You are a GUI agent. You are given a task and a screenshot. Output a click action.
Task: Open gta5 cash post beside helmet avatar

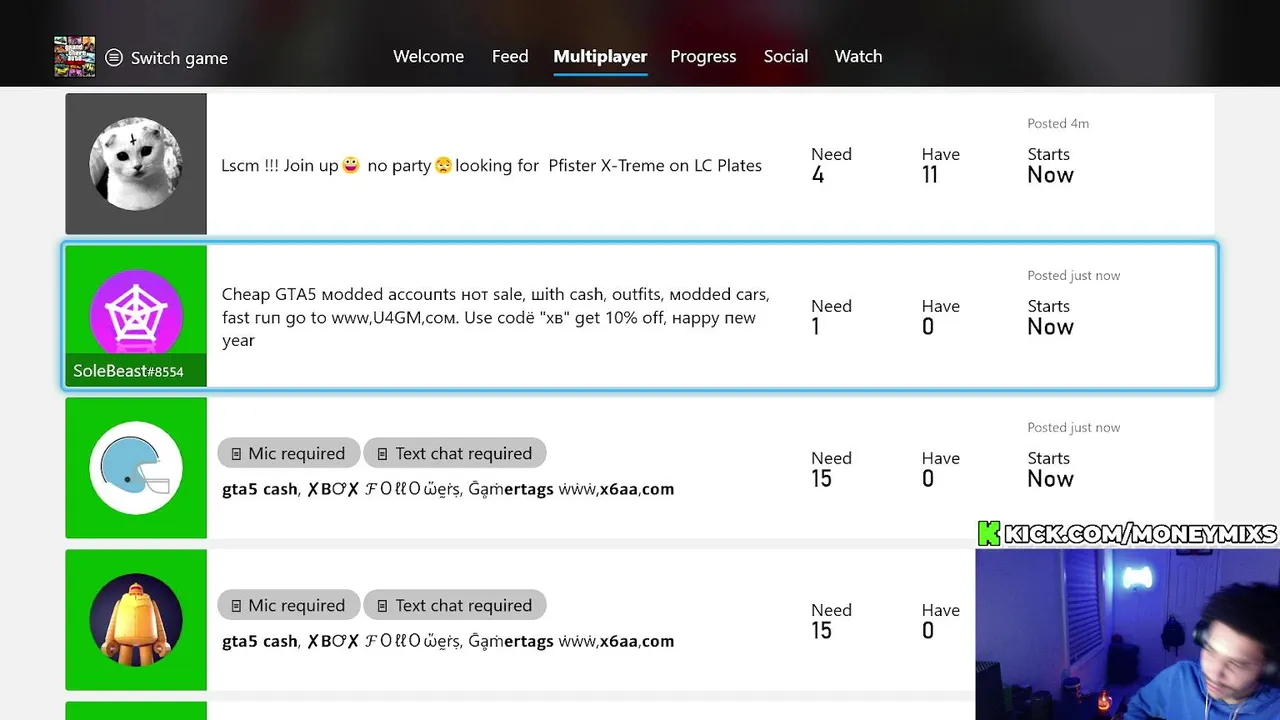tap(448, 489)
